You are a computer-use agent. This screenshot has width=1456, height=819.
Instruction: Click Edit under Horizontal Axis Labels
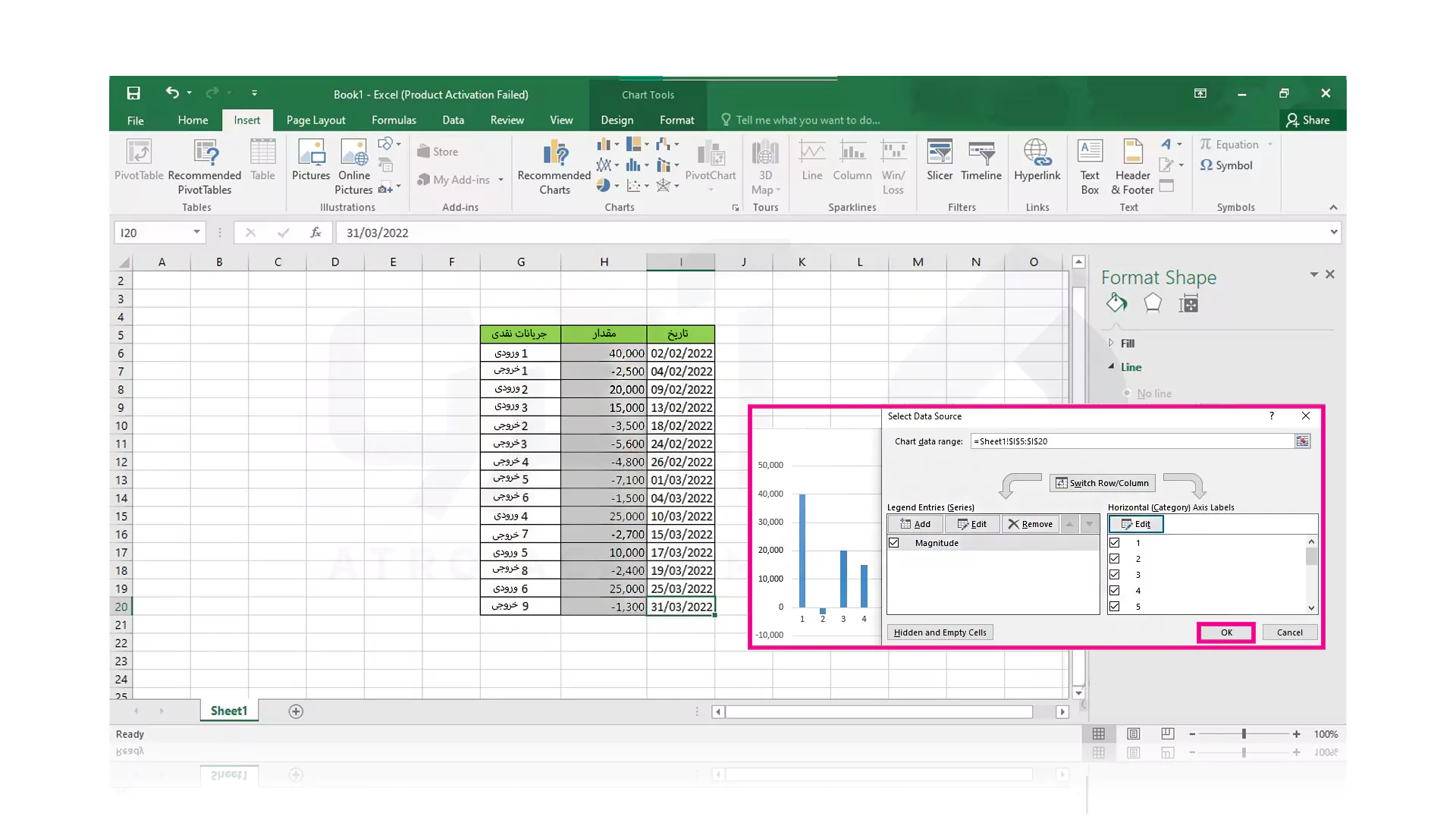point(1135,524)
